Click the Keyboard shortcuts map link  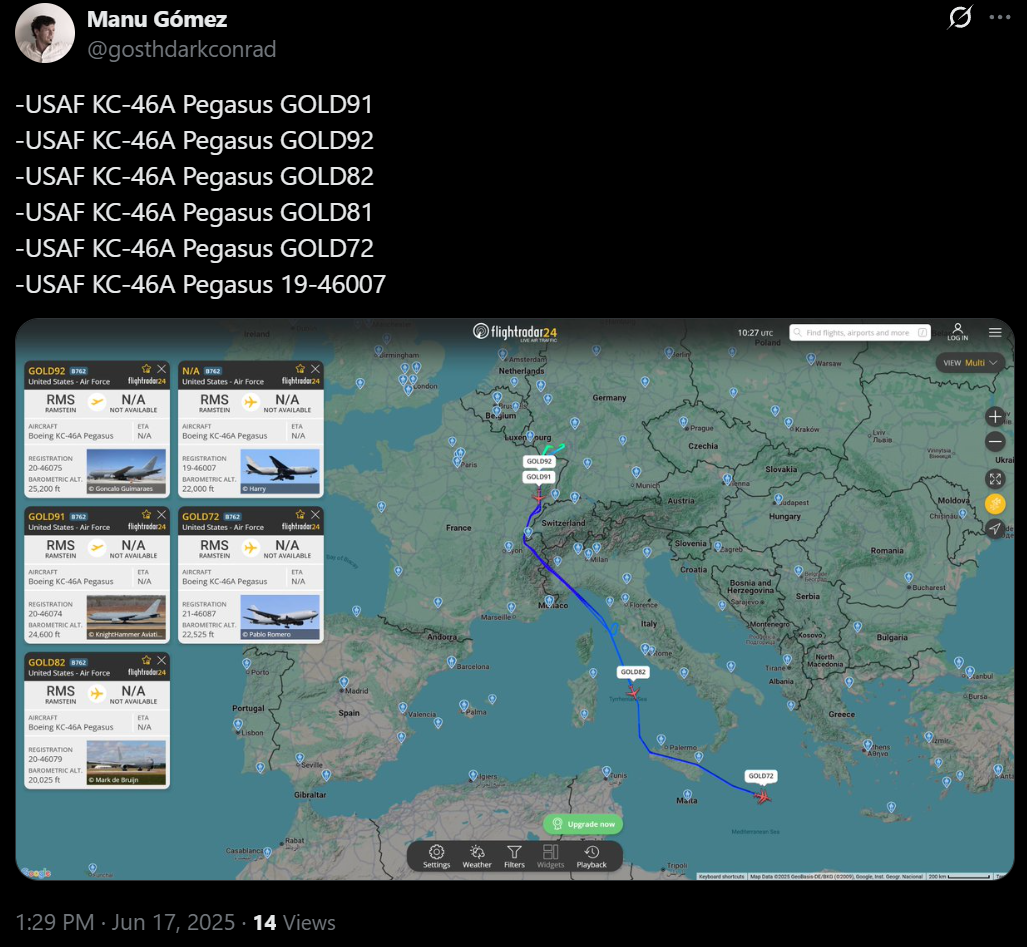coord(721,876)
